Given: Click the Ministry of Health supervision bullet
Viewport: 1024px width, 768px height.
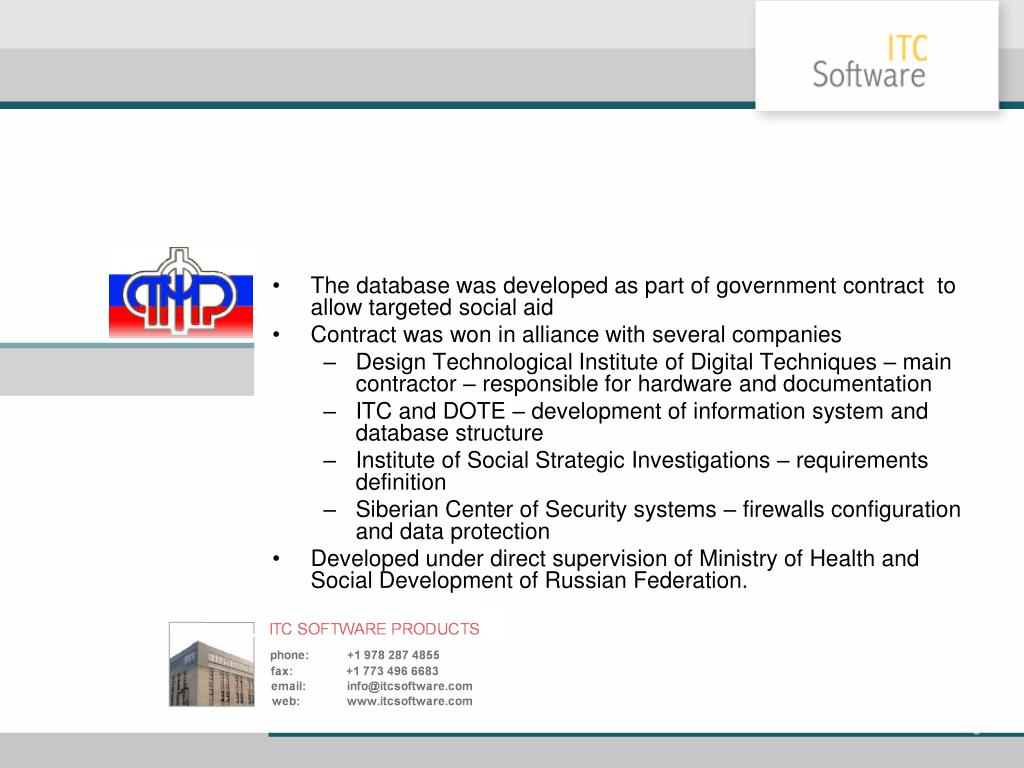Looking at the screenshot, I should coord(615,569).
